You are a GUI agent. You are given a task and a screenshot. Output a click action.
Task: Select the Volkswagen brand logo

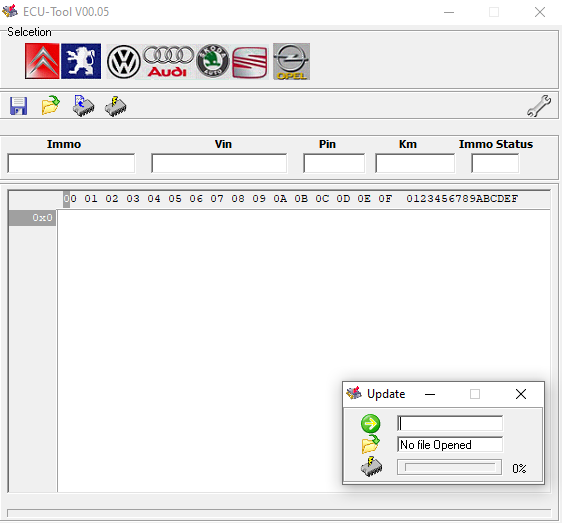click(x=124, y=62)
